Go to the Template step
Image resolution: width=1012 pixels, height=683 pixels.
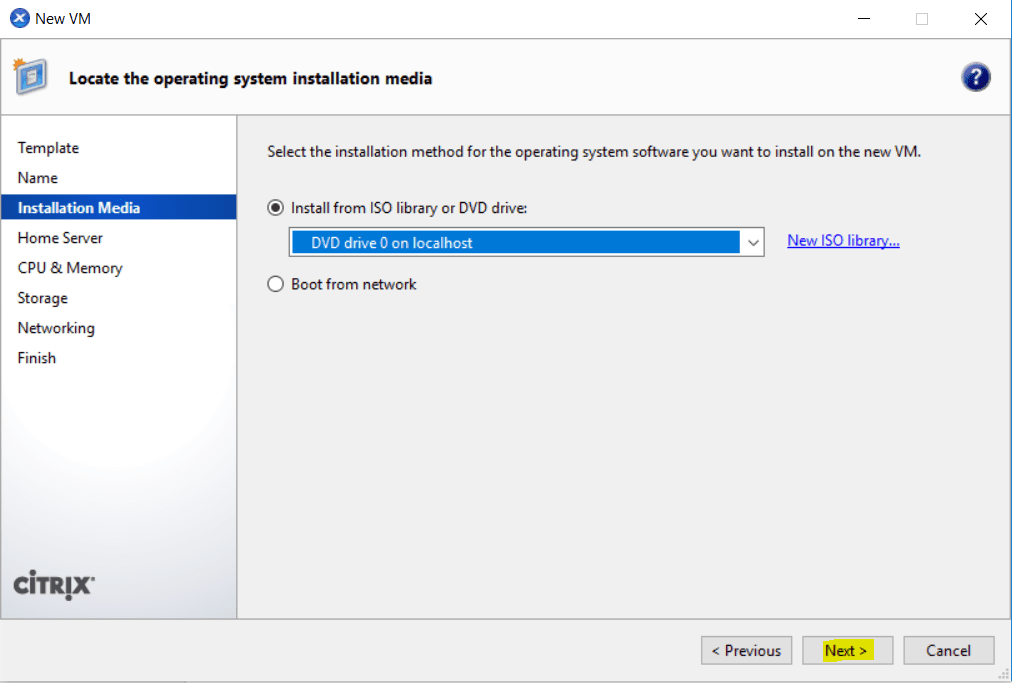48,147
